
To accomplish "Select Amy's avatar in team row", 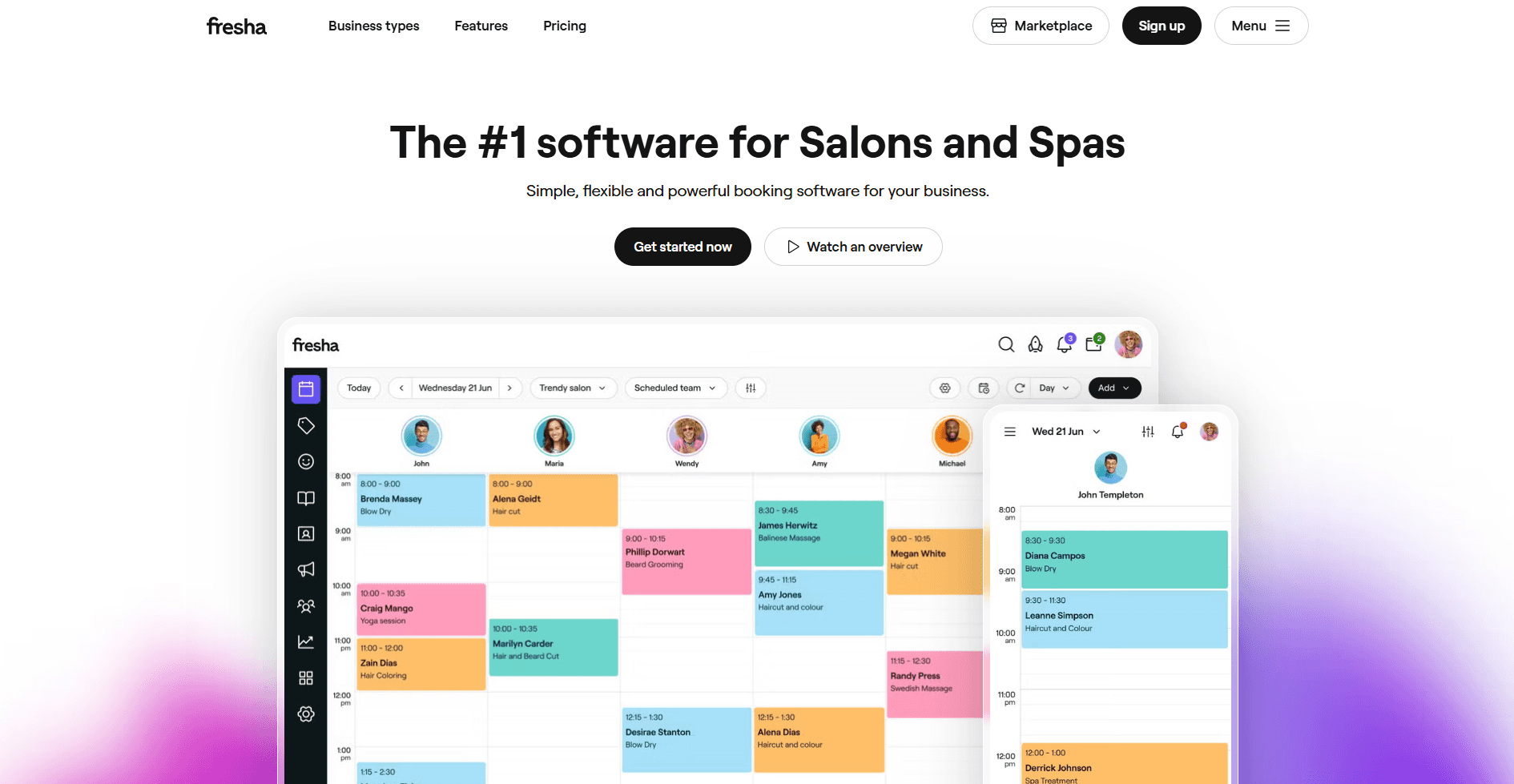I will [819, 436].
